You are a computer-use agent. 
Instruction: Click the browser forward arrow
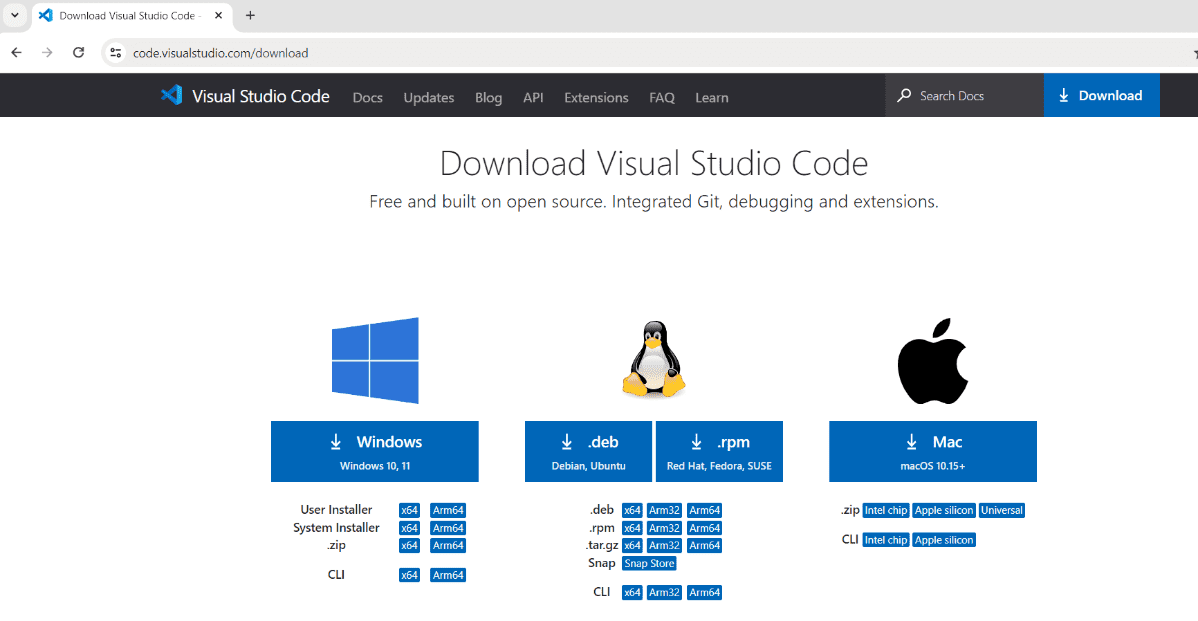click(x=47, y=53)
